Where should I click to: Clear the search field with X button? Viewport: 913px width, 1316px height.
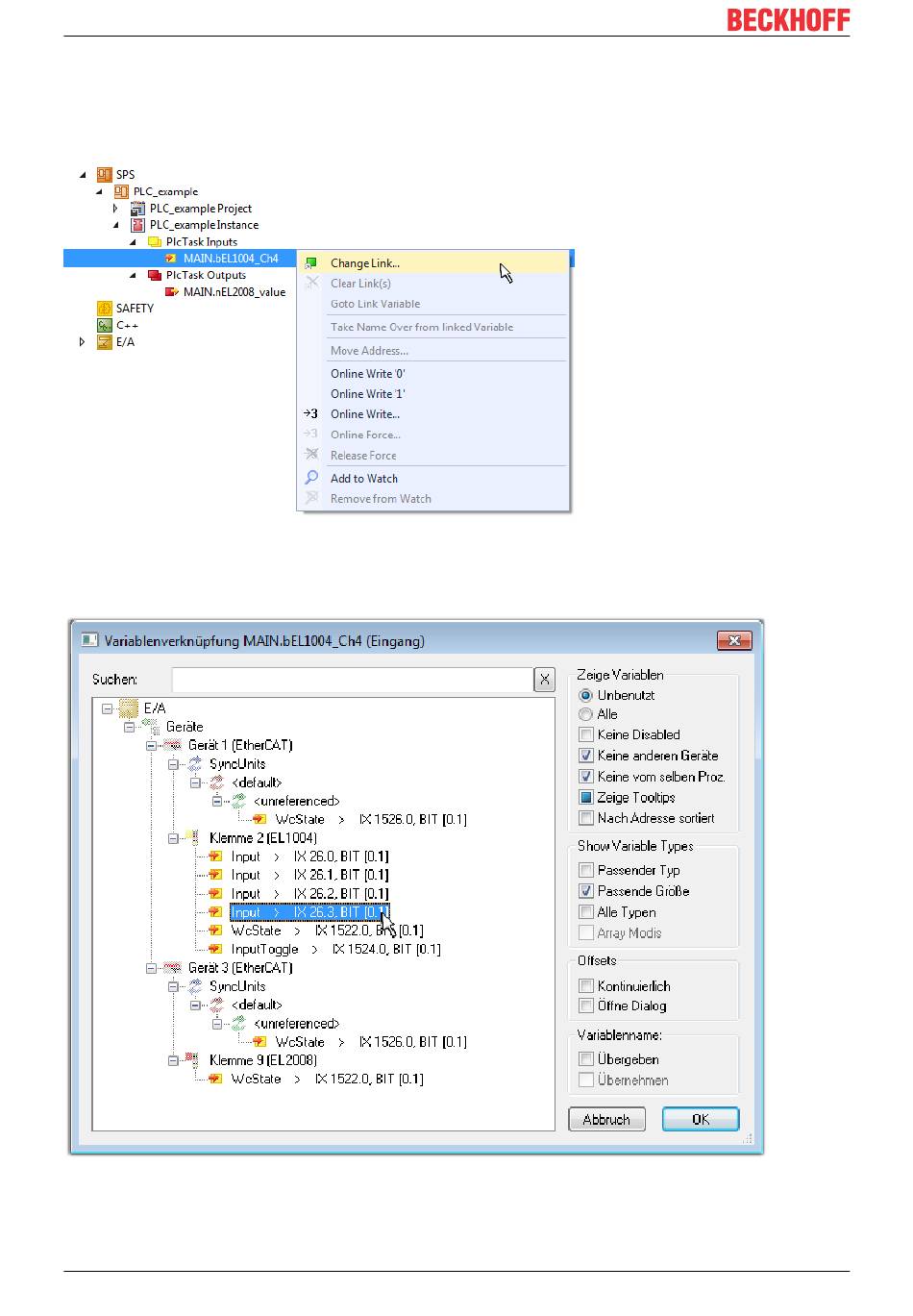tap(545, 680)
